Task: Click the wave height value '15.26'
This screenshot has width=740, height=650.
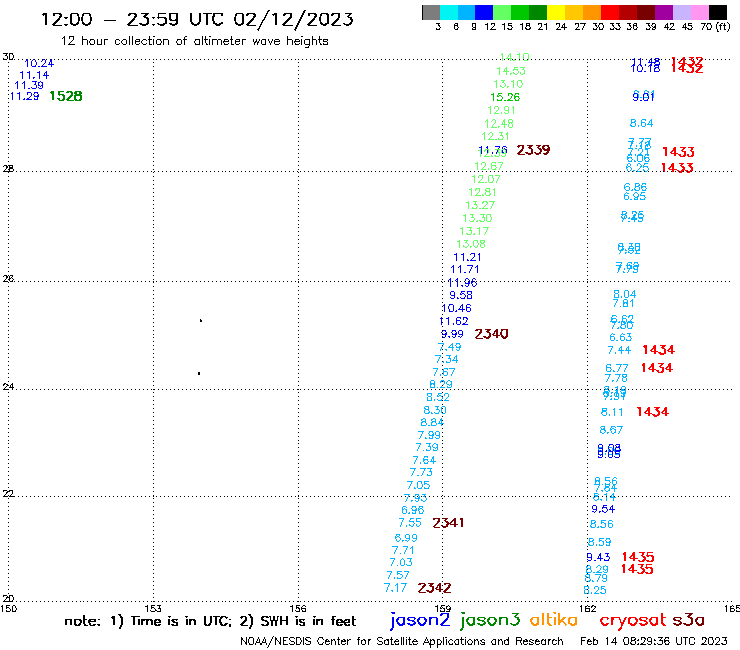Action: (505, 97)
